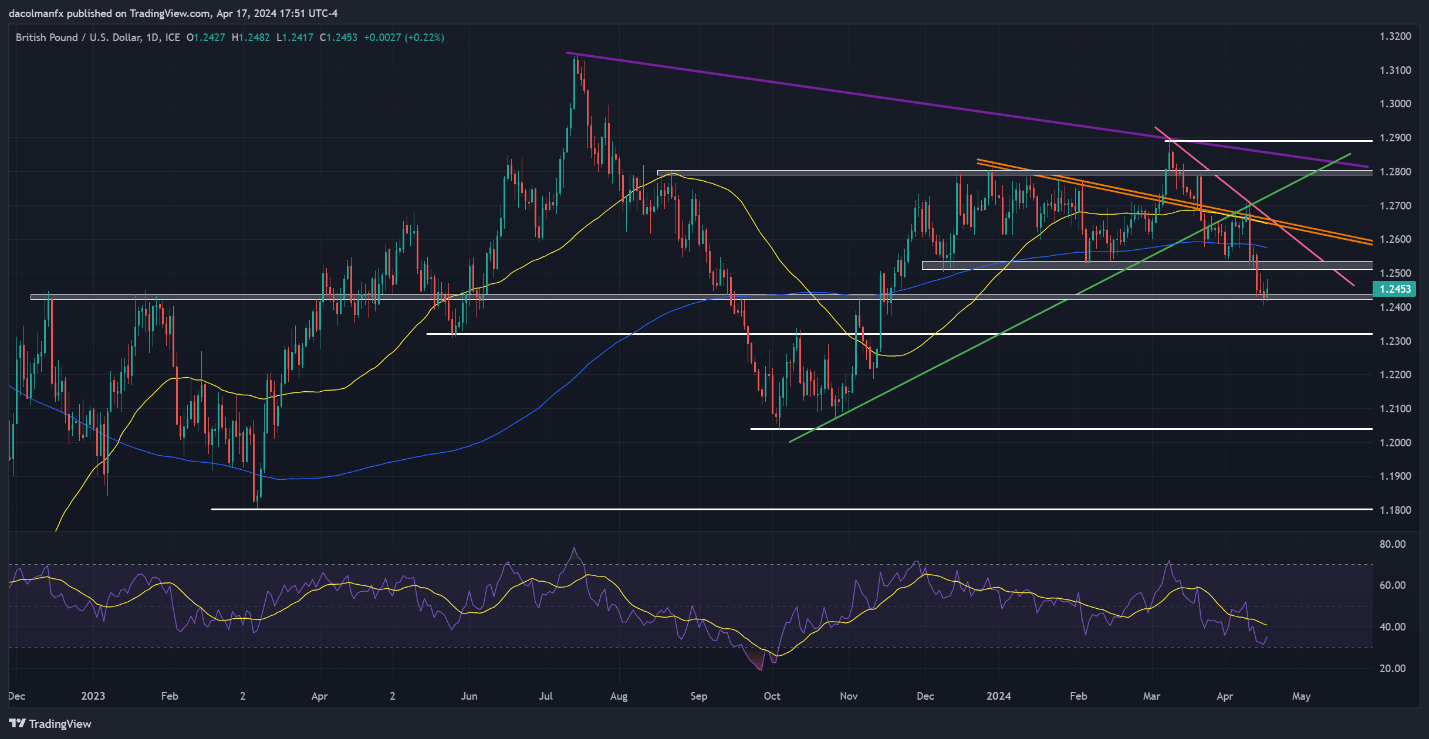Click the 1.2000 price axis label

tap(1395, 443)
